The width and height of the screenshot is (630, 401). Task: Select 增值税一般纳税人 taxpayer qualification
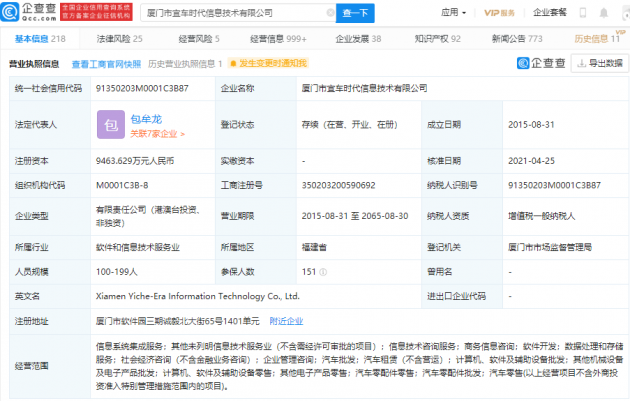click(x=541, y=216)
